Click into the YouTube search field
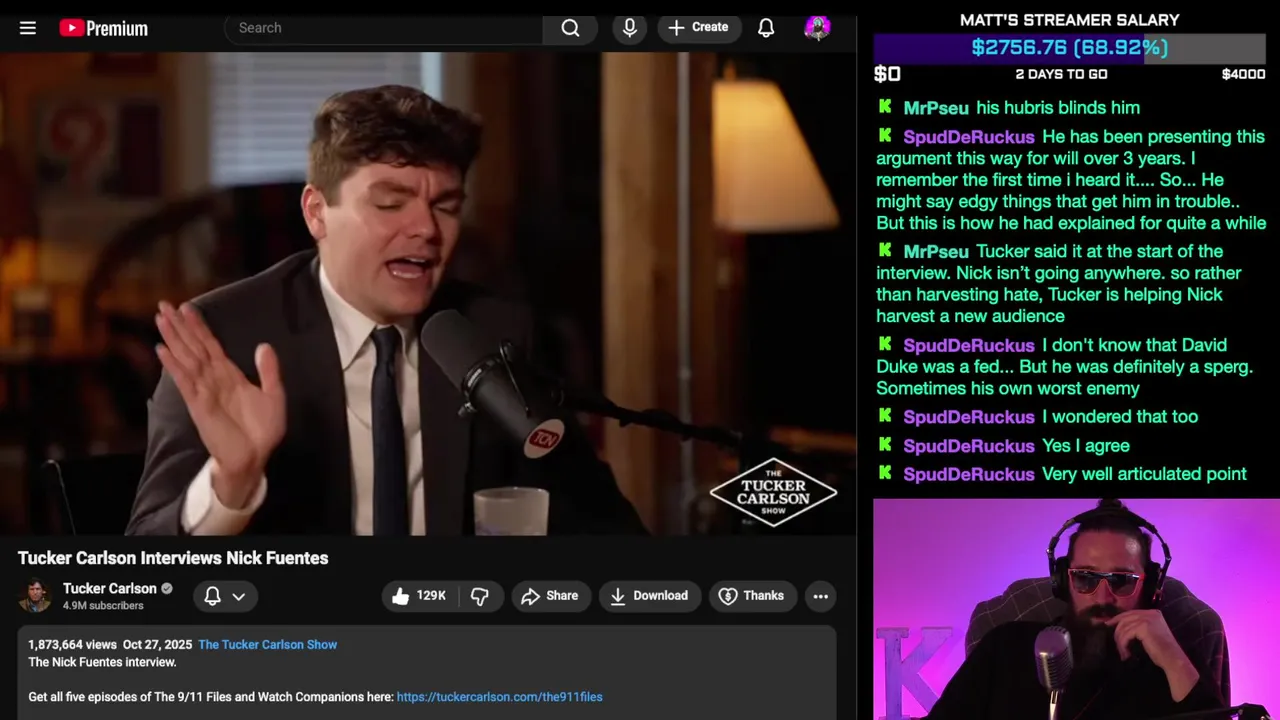 click(384, 28)
